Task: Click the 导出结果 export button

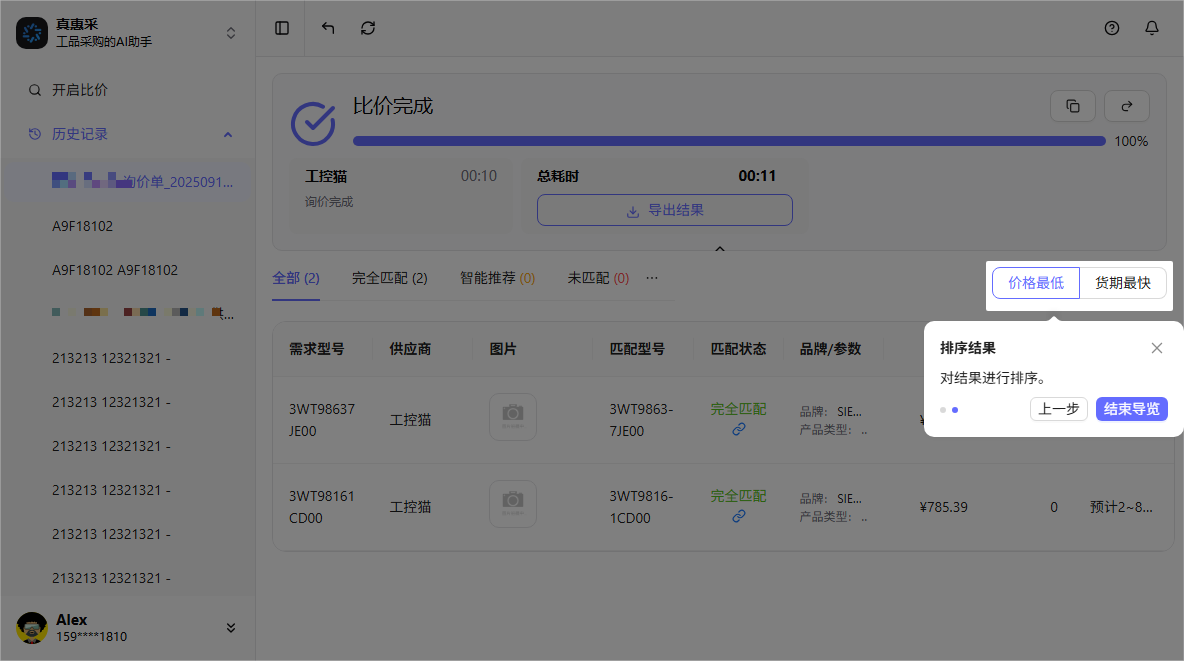Action: 664,210
